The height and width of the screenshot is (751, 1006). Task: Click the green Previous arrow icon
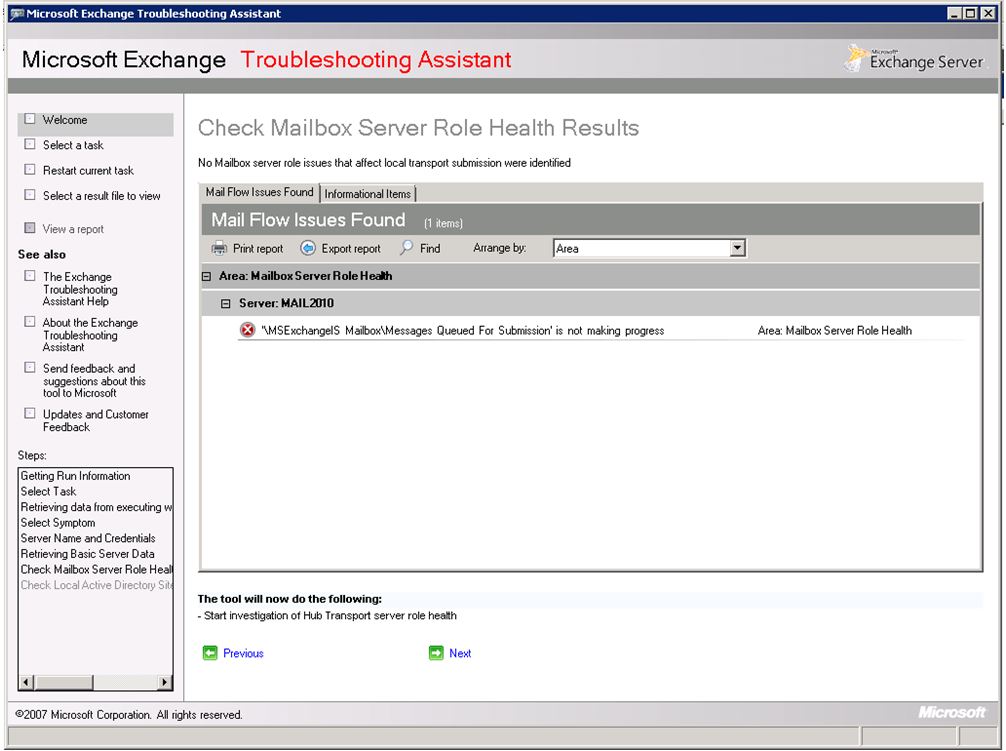(x=210, y=653)
